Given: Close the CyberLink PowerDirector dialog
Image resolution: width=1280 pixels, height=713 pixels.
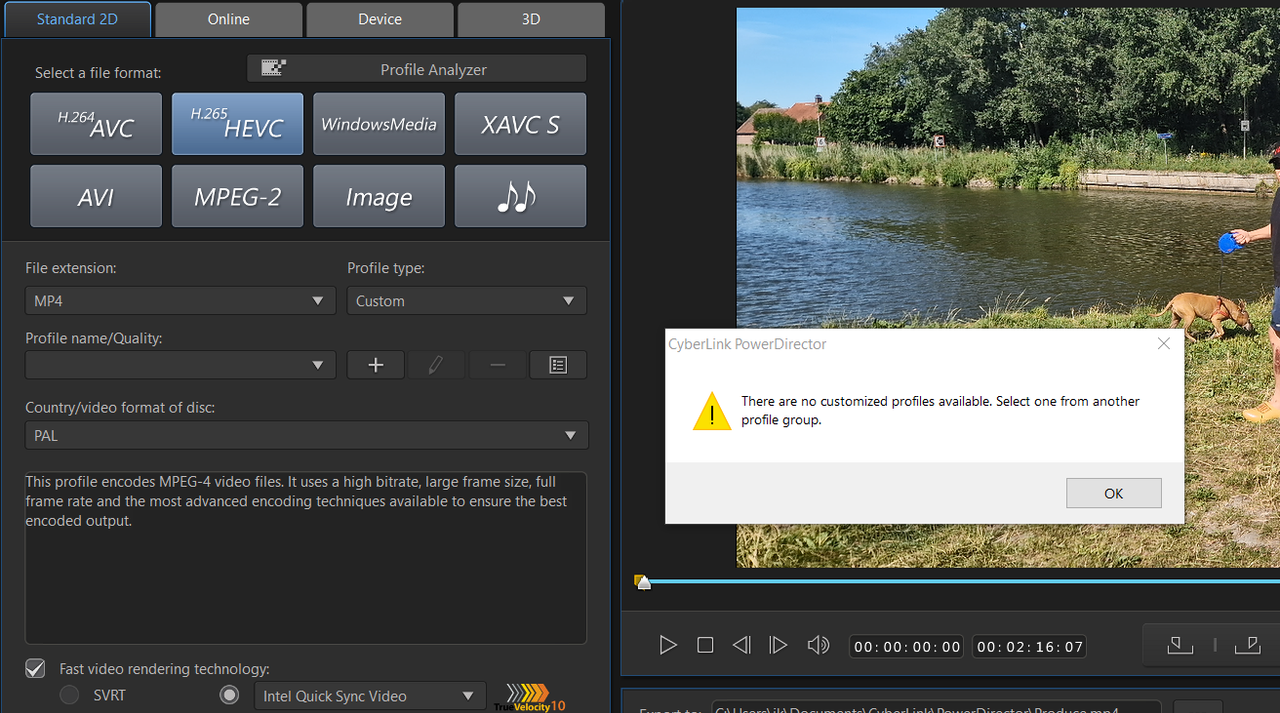Looking at the screenshot, I should click(x=1163, y=344).
